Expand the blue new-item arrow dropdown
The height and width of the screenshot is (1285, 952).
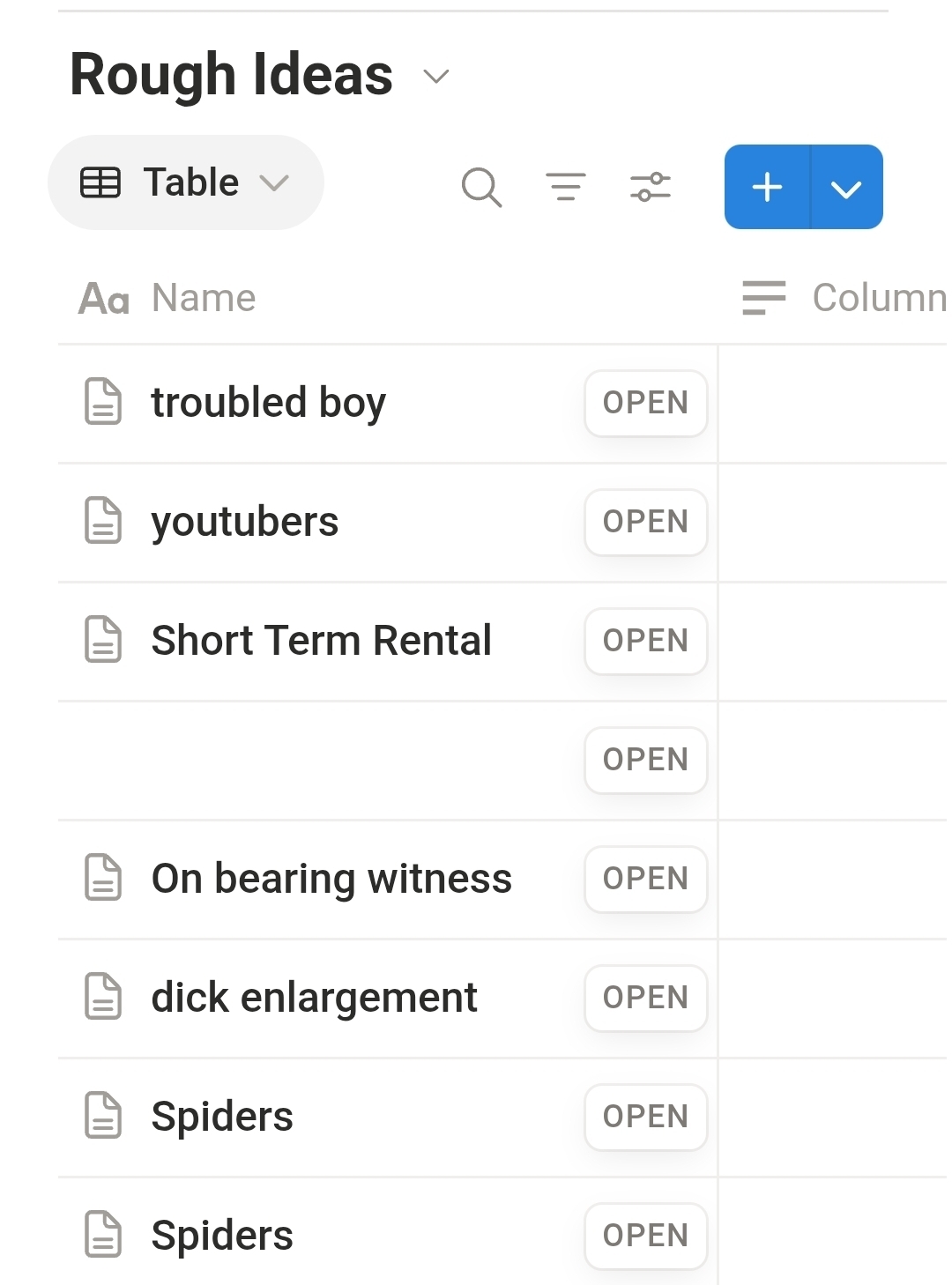tap(846, 188)
